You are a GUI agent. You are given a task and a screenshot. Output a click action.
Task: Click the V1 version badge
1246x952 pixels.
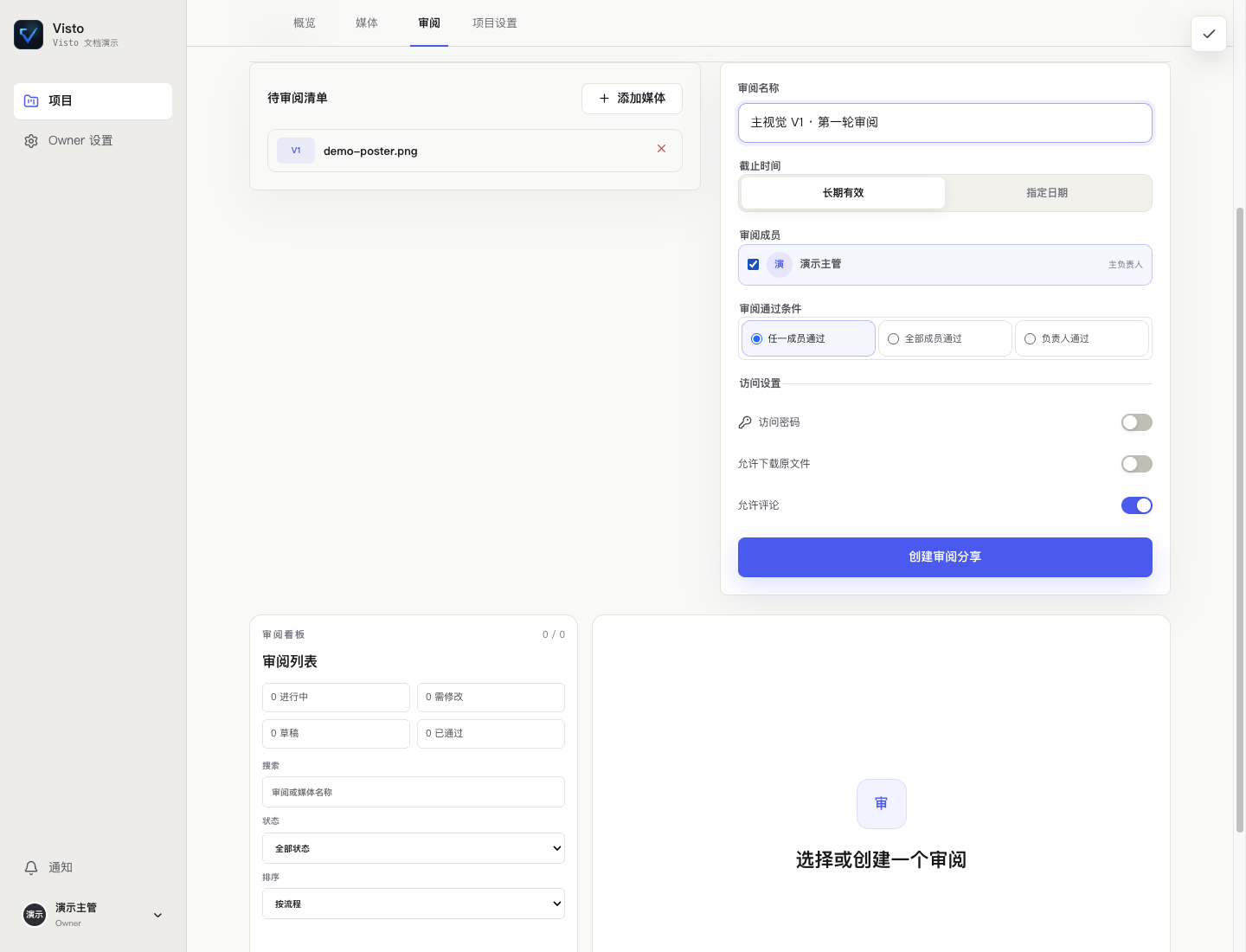(296, 151)
